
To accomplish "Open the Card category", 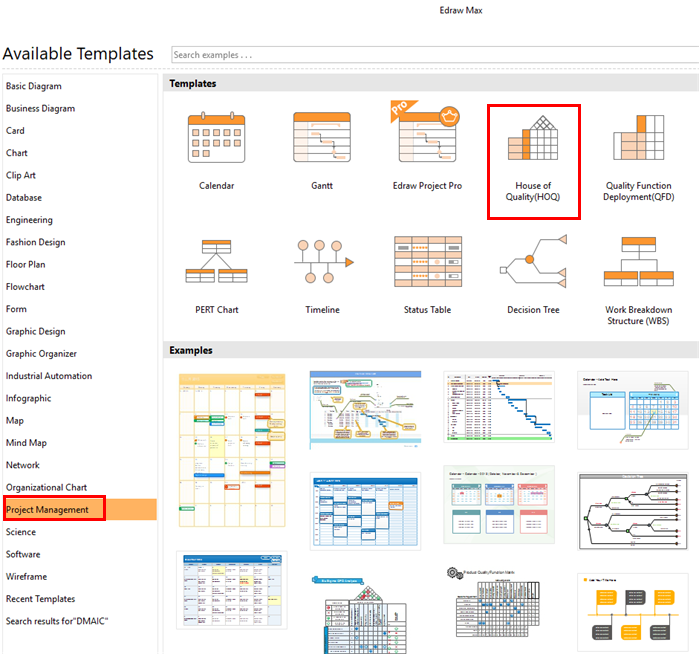I will (15, 131).
